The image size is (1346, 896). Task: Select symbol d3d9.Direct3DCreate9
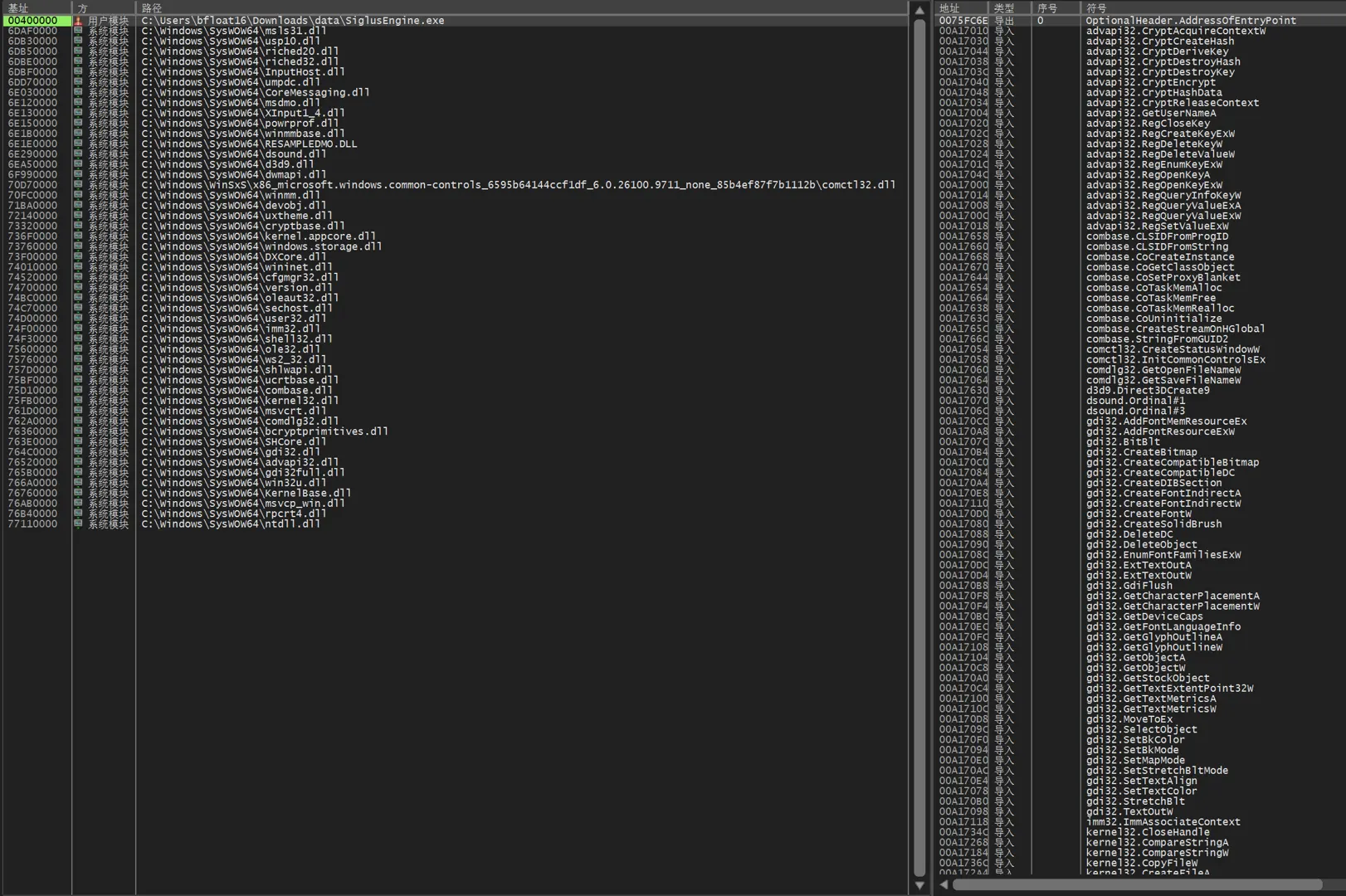pyautogui.click(x=1147, y=391)
